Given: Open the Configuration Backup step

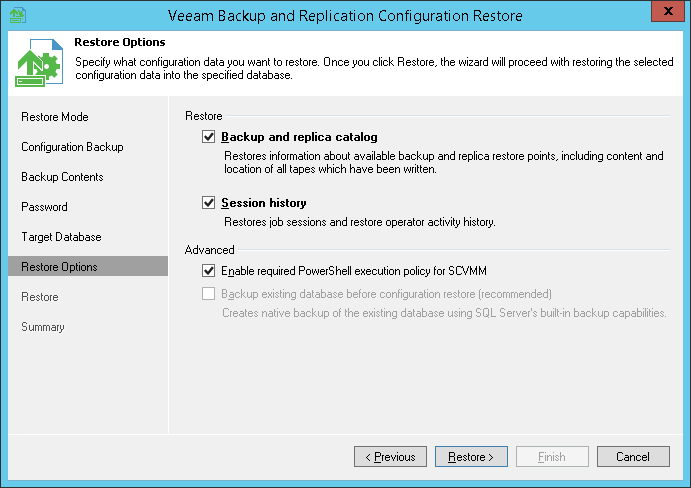Looking at the screenshot, I should point(72,147).
